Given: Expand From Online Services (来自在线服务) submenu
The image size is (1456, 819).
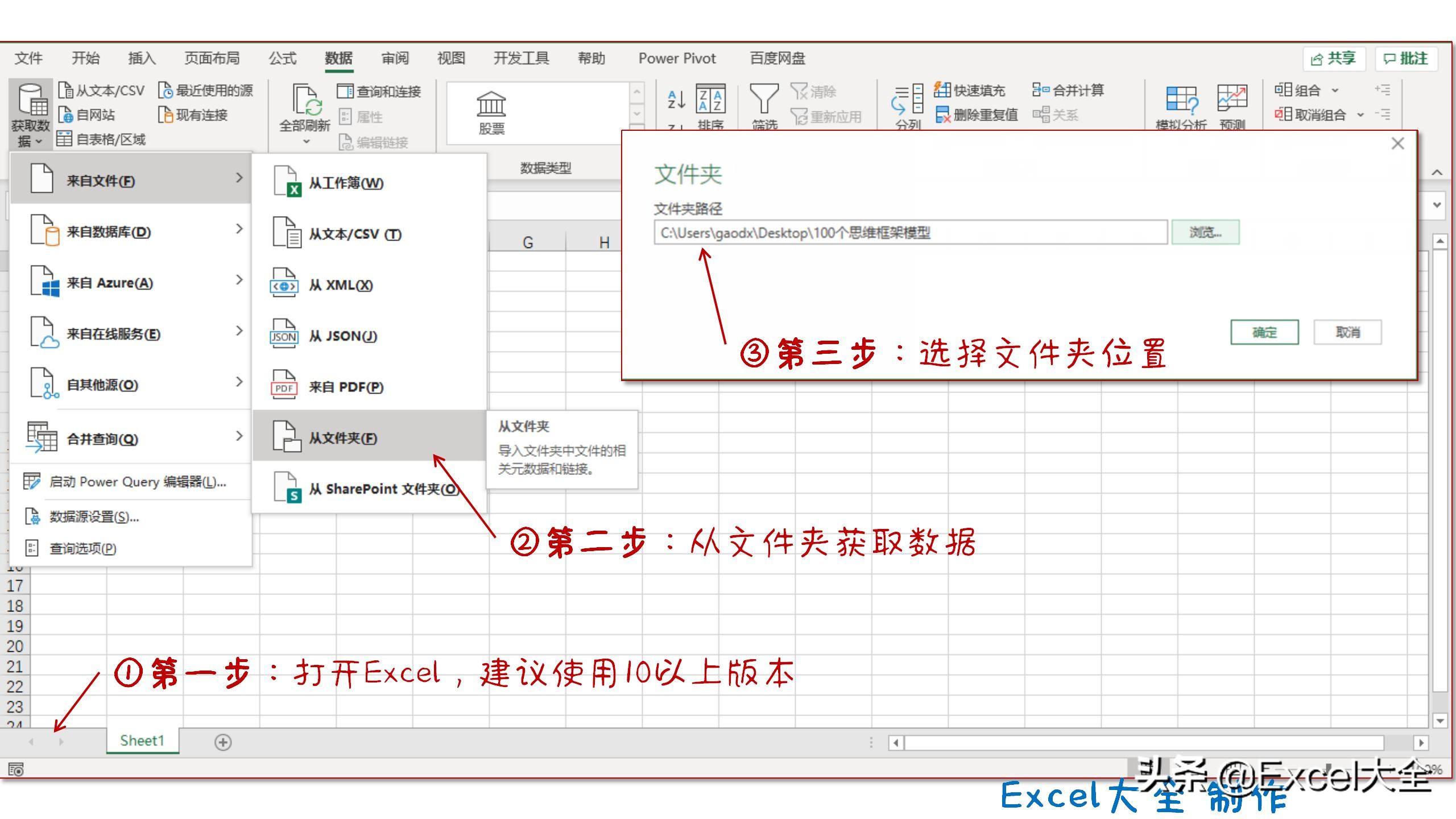Looking at the screenshot, I should tap(131, 333).
